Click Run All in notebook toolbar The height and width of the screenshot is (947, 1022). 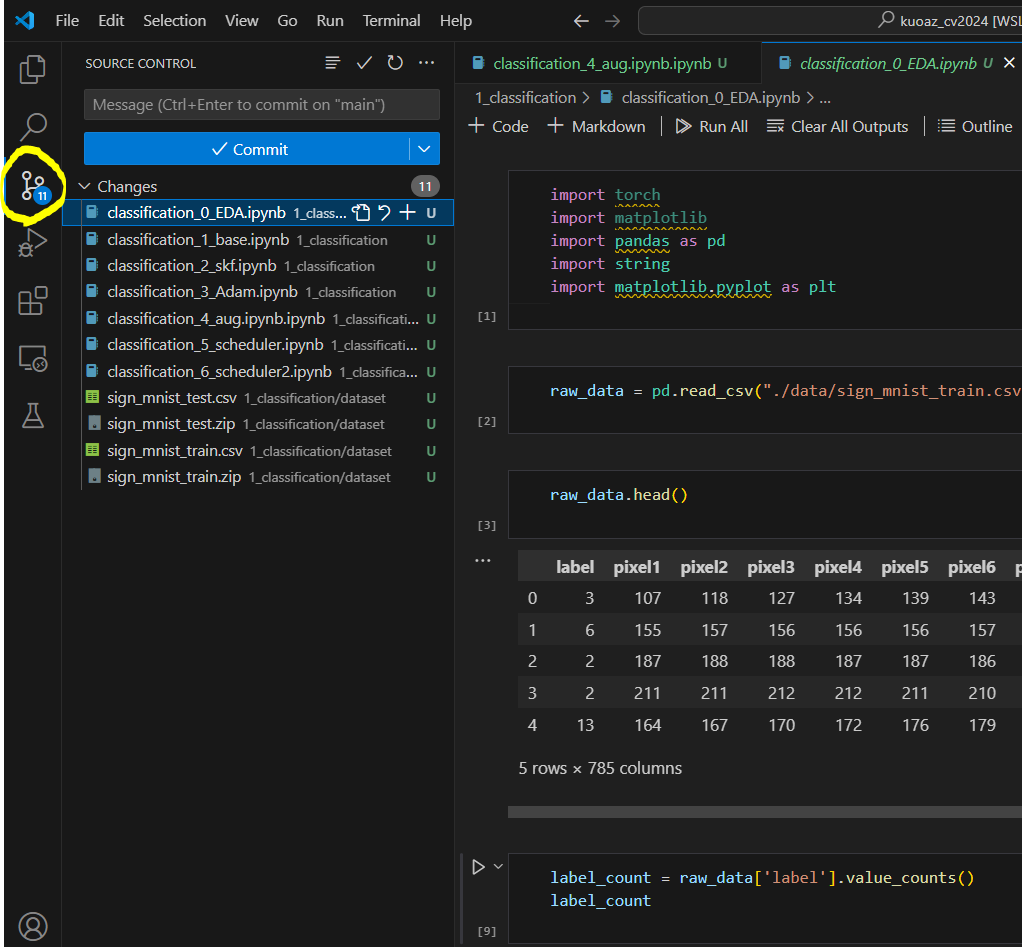711,126
